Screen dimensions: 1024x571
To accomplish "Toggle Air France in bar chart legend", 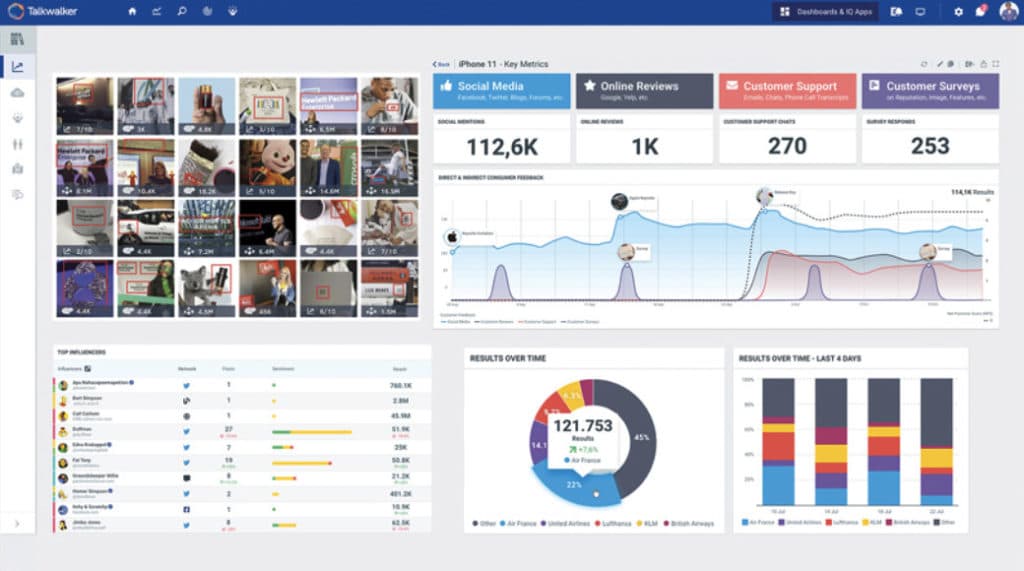I will [758, 522].
